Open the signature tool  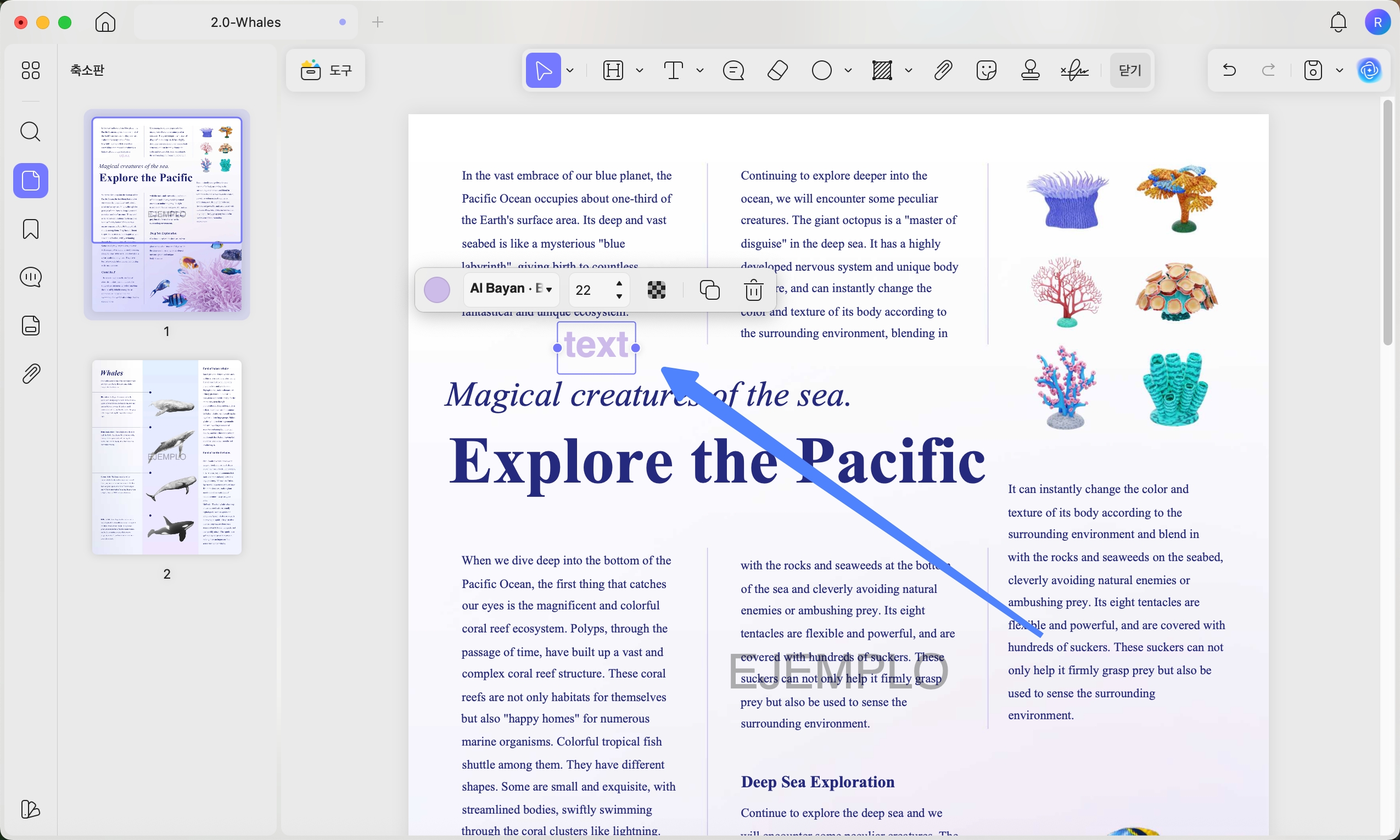point(1074,71)
